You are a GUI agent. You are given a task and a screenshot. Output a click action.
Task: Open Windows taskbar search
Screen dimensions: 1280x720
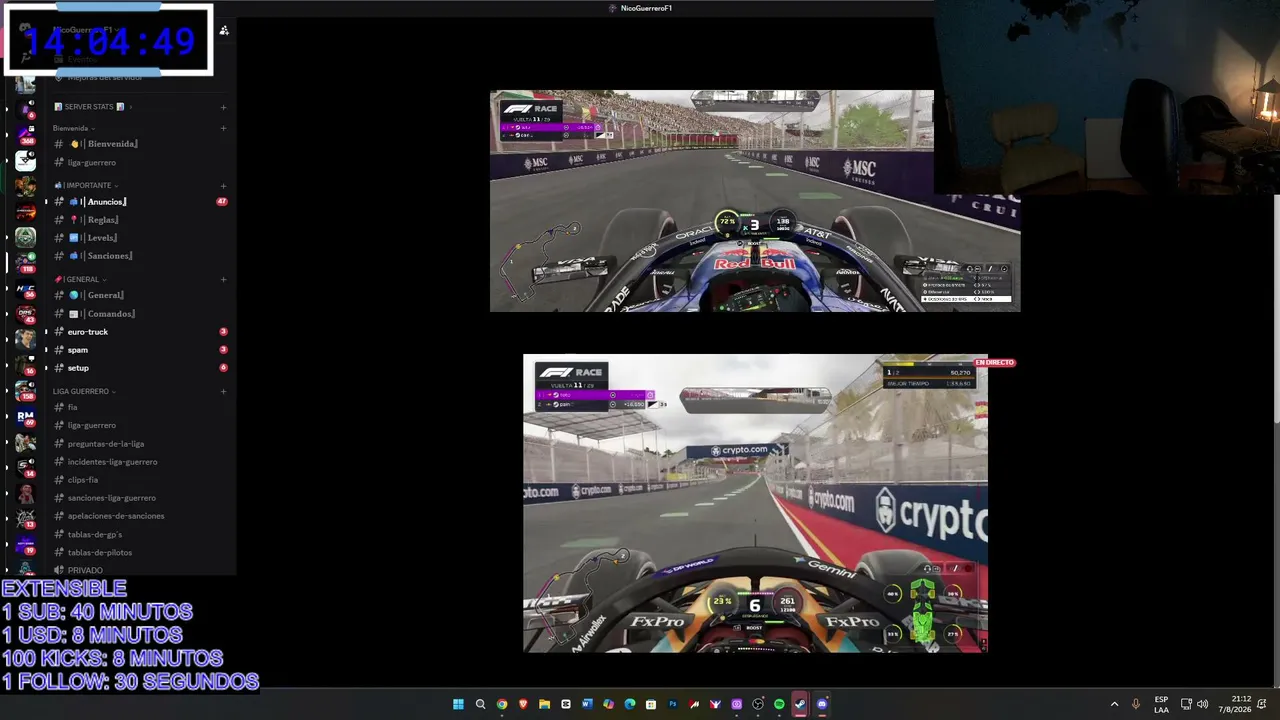click(x=480, y=704)
